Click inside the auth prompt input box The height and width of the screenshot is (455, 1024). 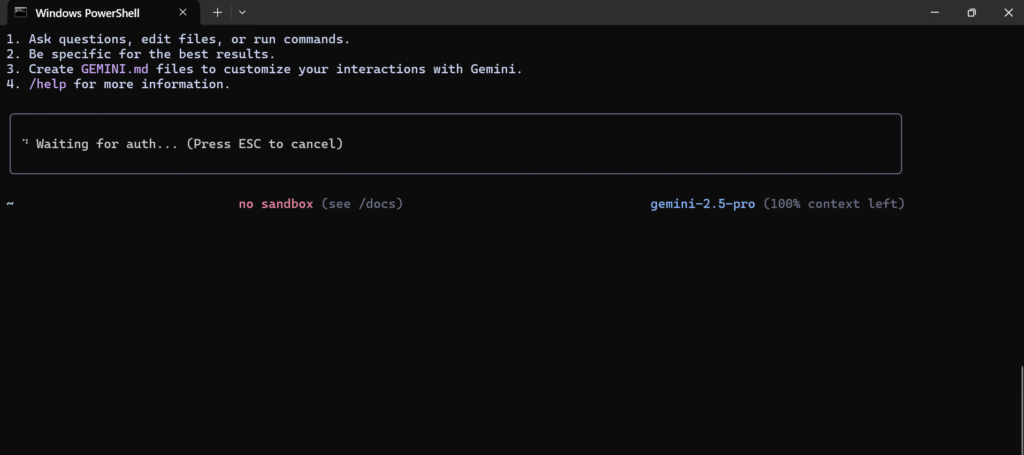point(456,144)
